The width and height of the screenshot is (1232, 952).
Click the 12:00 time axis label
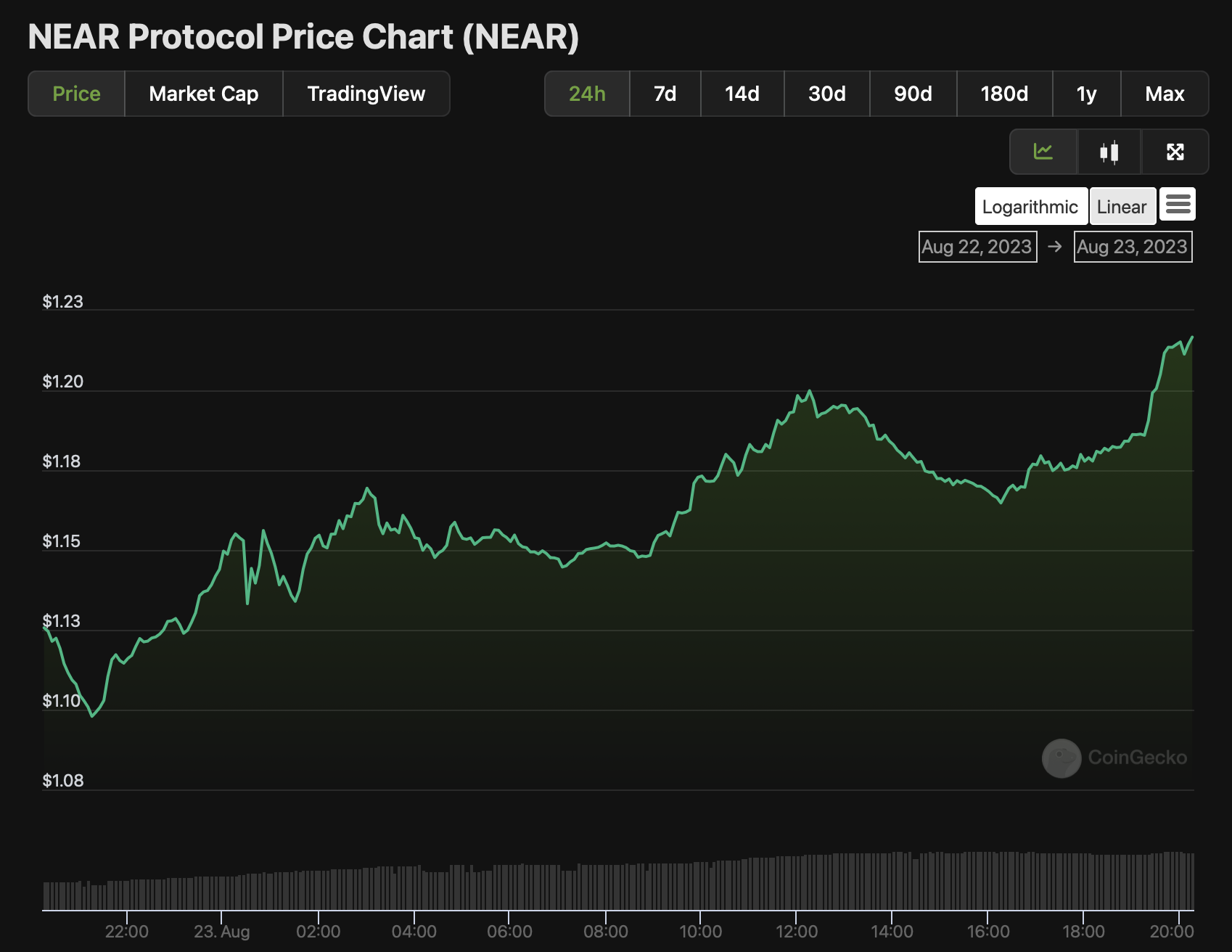(797, 932)
